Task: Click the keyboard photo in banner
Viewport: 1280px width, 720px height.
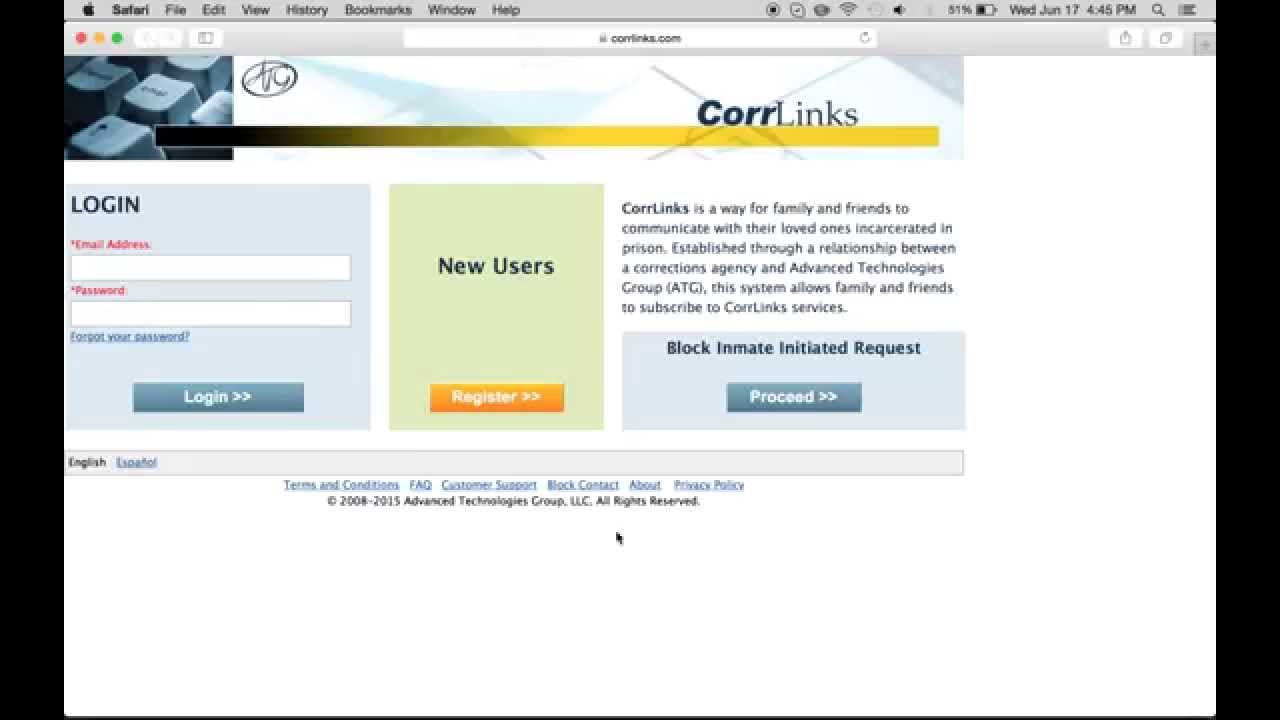Action: 149,108
